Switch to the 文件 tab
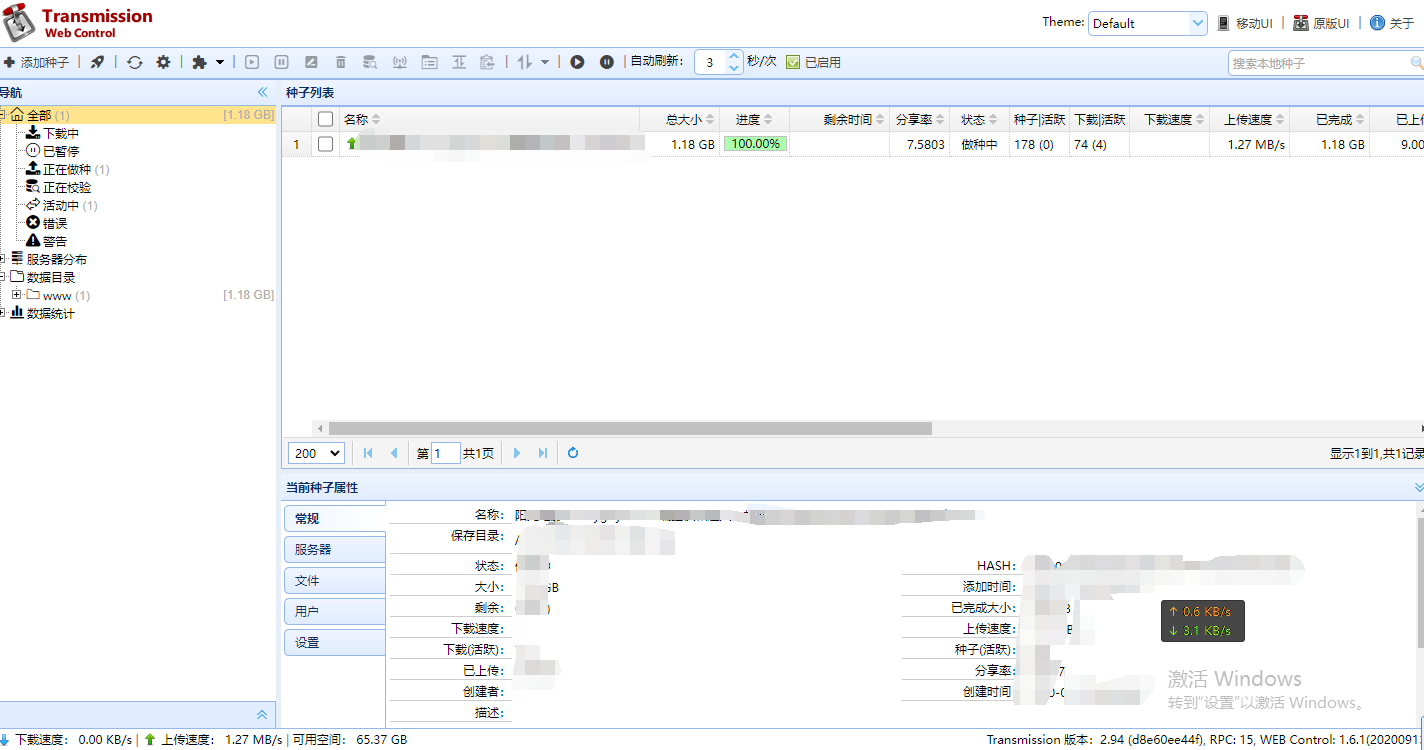 (334, 580)
